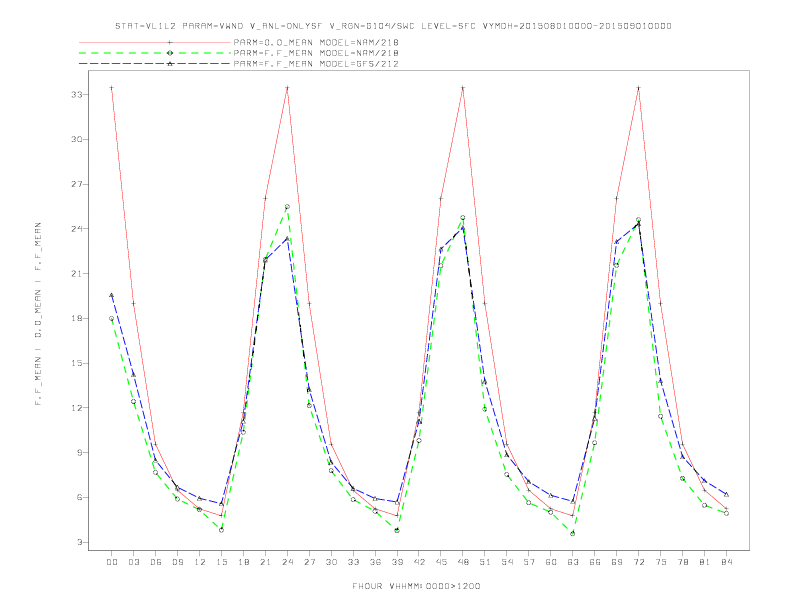Click y-axis tick label 18

tap(77, 319)
